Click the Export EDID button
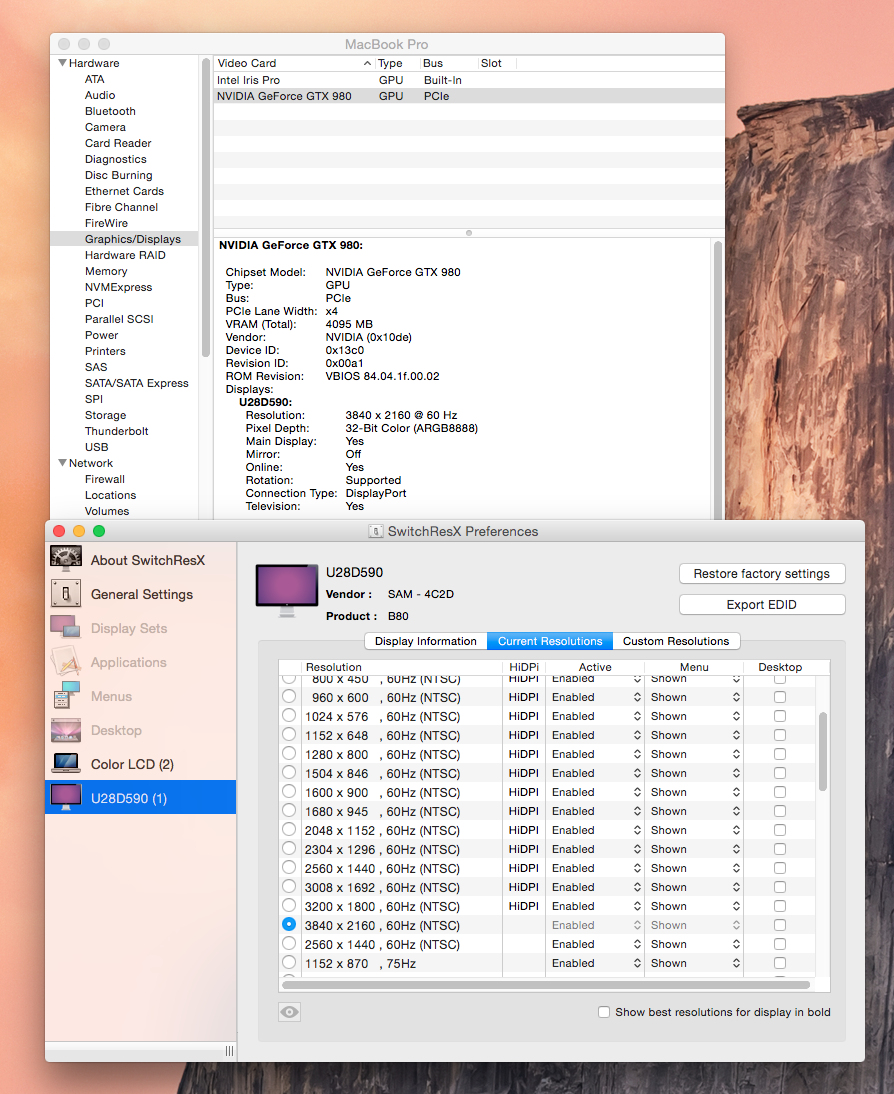Viewport: 894px width, 1094px height. [761, 604]
